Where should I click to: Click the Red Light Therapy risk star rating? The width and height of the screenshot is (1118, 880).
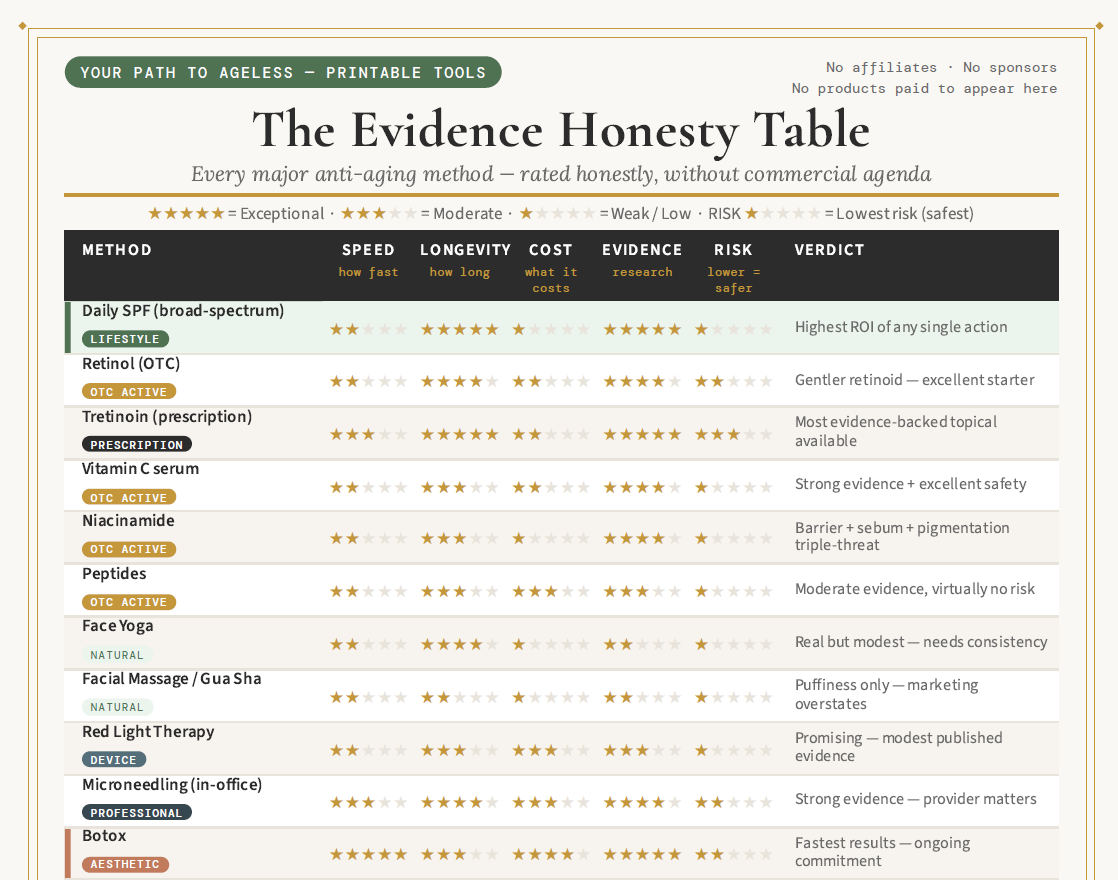pyautogui.click(x=733, y=750)
